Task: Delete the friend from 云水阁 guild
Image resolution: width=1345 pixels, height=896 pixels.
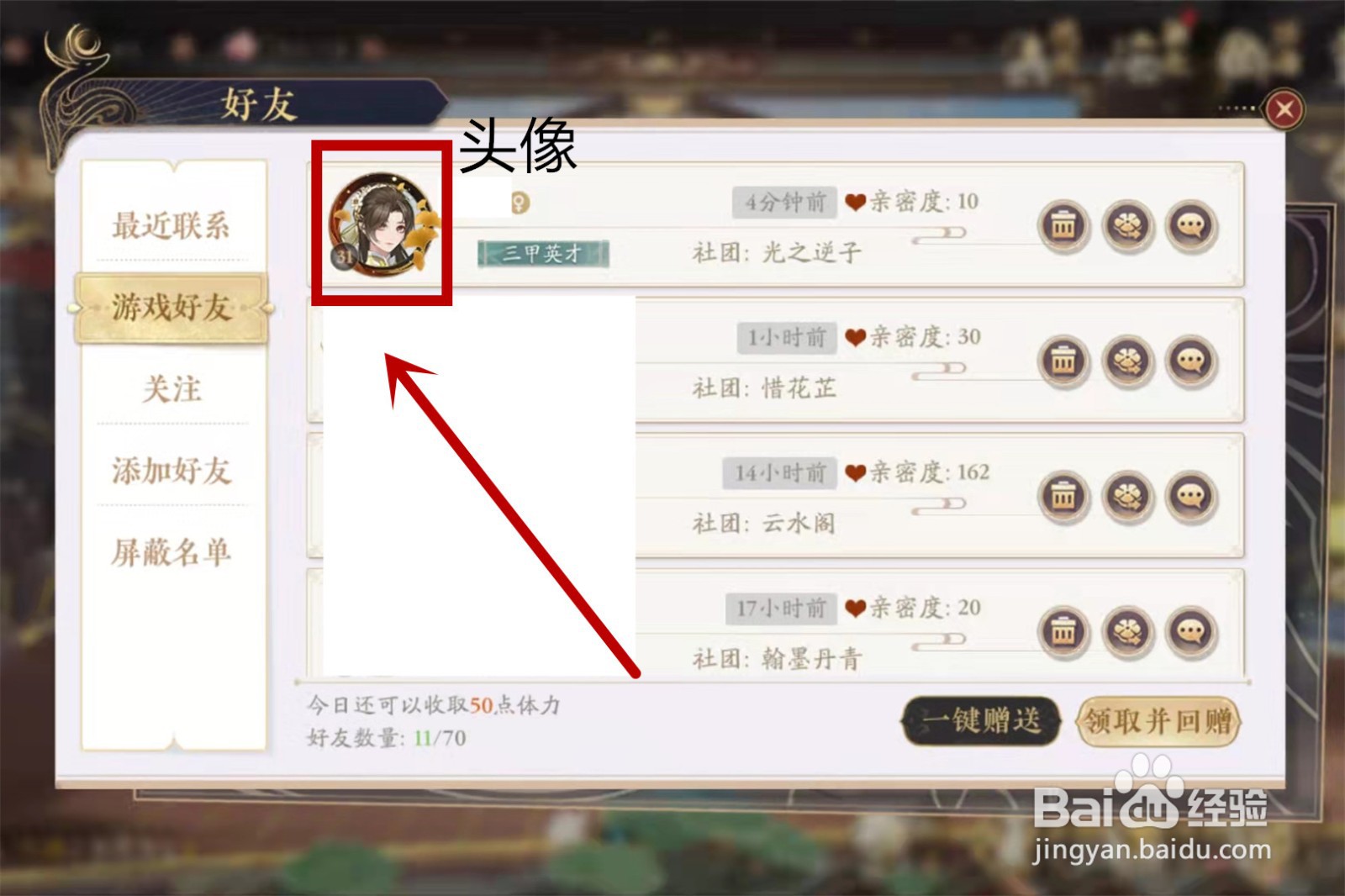Action: click(x=1063, y=497)
